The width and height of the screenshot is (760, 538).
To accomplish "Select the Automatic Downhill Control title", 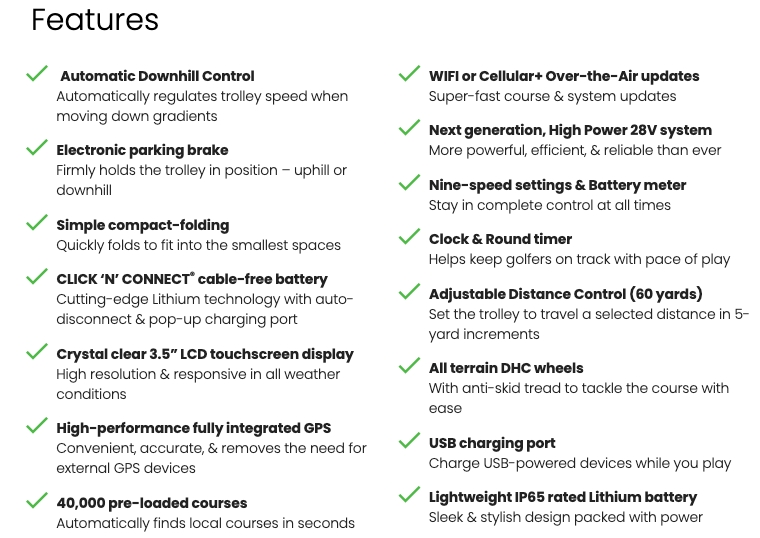I will (x=157, y=76).
